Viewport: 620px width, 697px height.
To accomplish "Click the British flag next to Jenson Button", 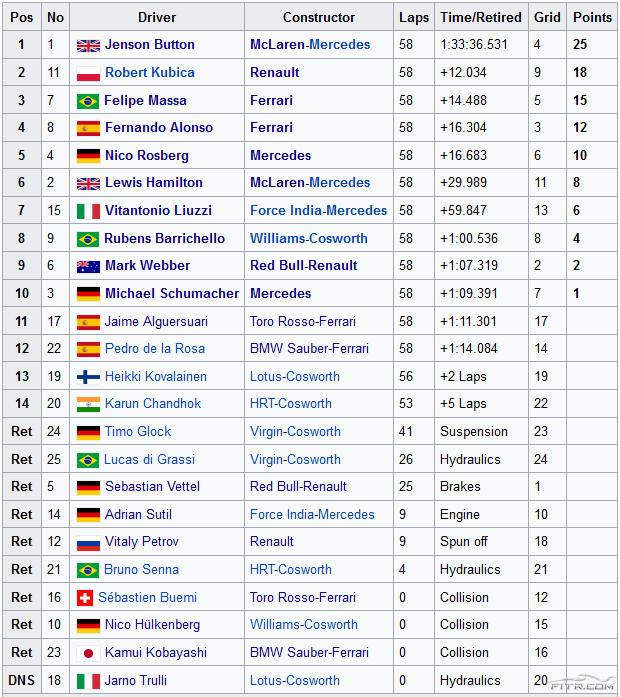I will point(88,45).
